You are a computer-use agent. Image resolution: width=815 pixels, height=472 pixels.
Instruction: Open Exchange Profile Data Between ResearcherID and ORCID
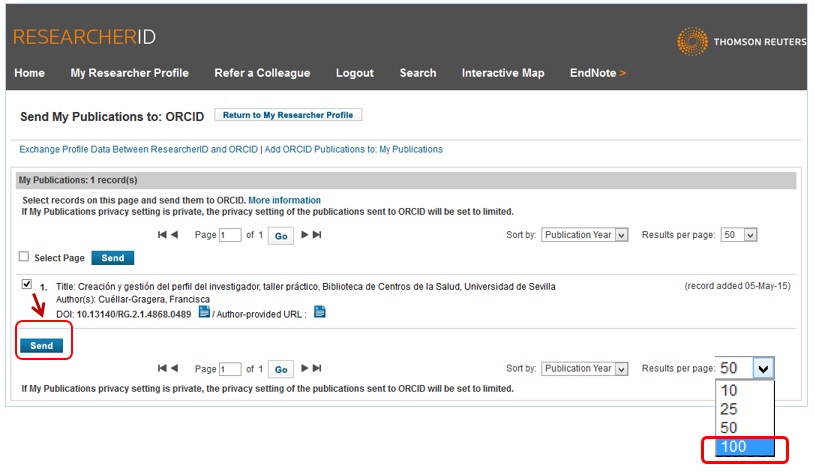tap(138, 149)
